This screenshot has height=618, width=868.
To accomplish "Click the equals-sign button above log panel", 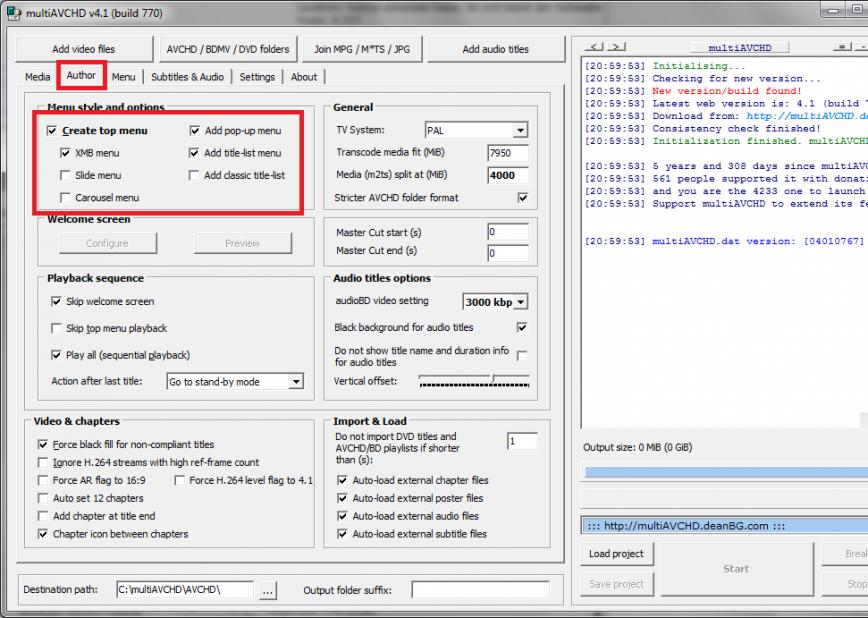I will (x=843, y=47).
